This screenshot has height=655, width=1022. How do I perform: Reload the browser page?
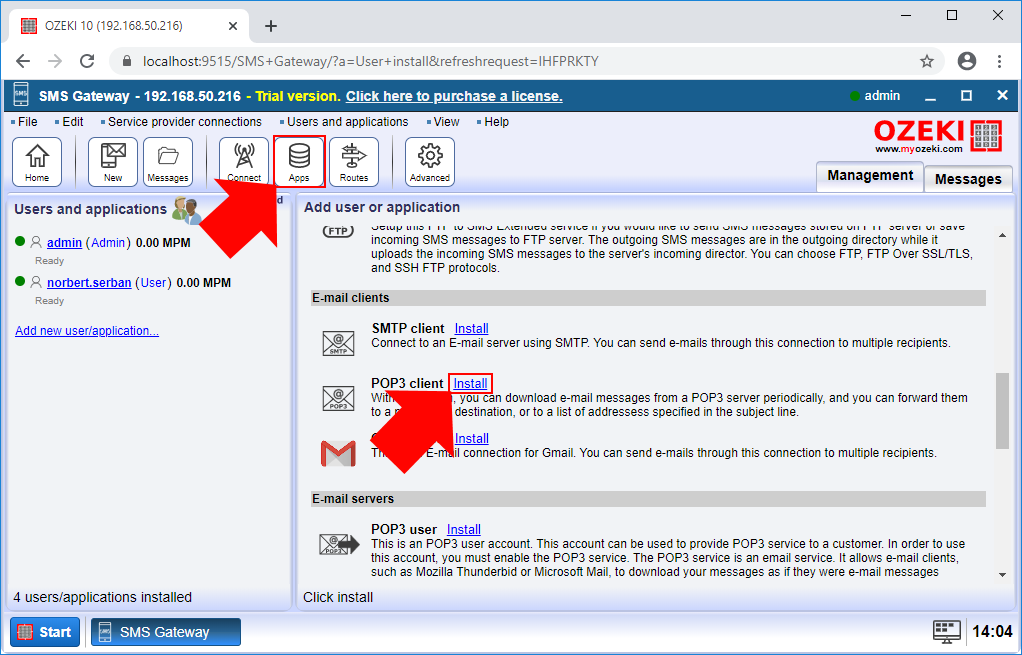click(x=87, y=61)
